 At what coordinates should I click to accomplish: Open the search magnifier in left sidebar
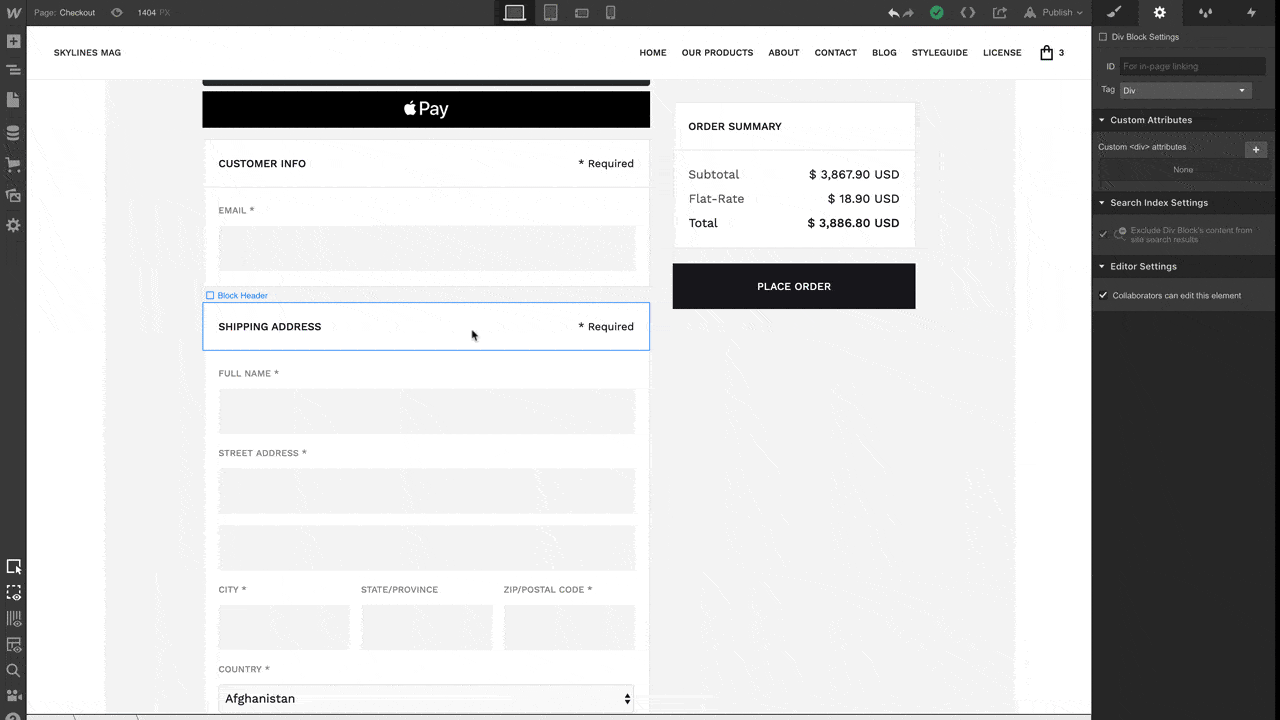tap(13, 671)
